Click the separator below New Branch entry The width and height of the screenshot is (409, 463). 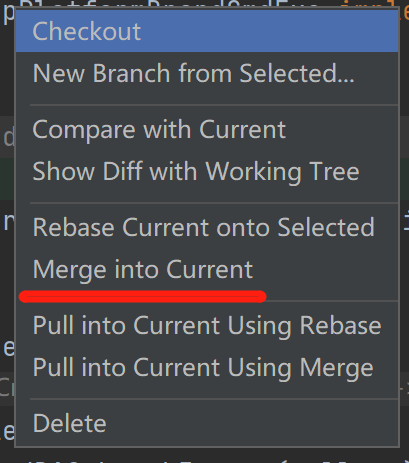[x=214, y=105]
